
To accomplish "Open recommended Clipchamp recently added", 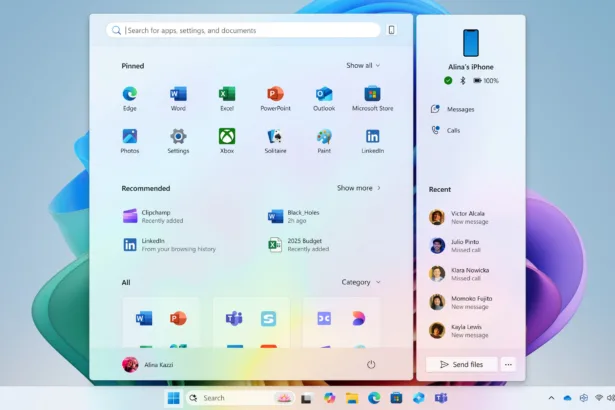I will coord(153,216).
